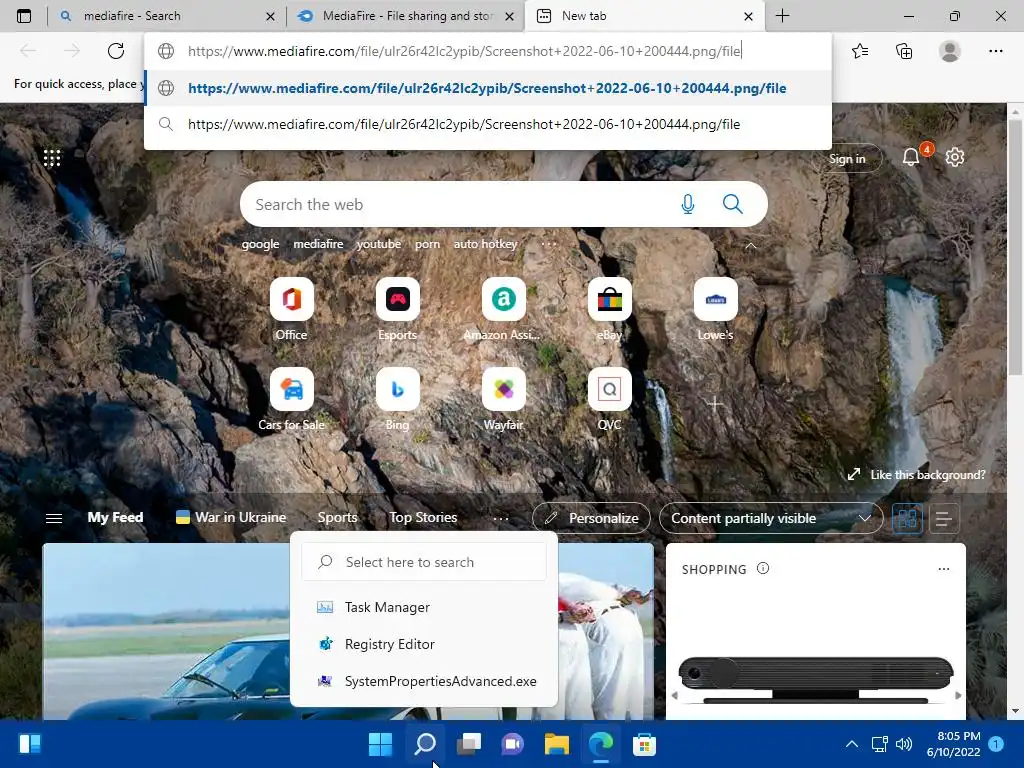This screenshot has height=768, width=1024.
Task: Open Registry Editor from search popup
Action: [423, 644]
